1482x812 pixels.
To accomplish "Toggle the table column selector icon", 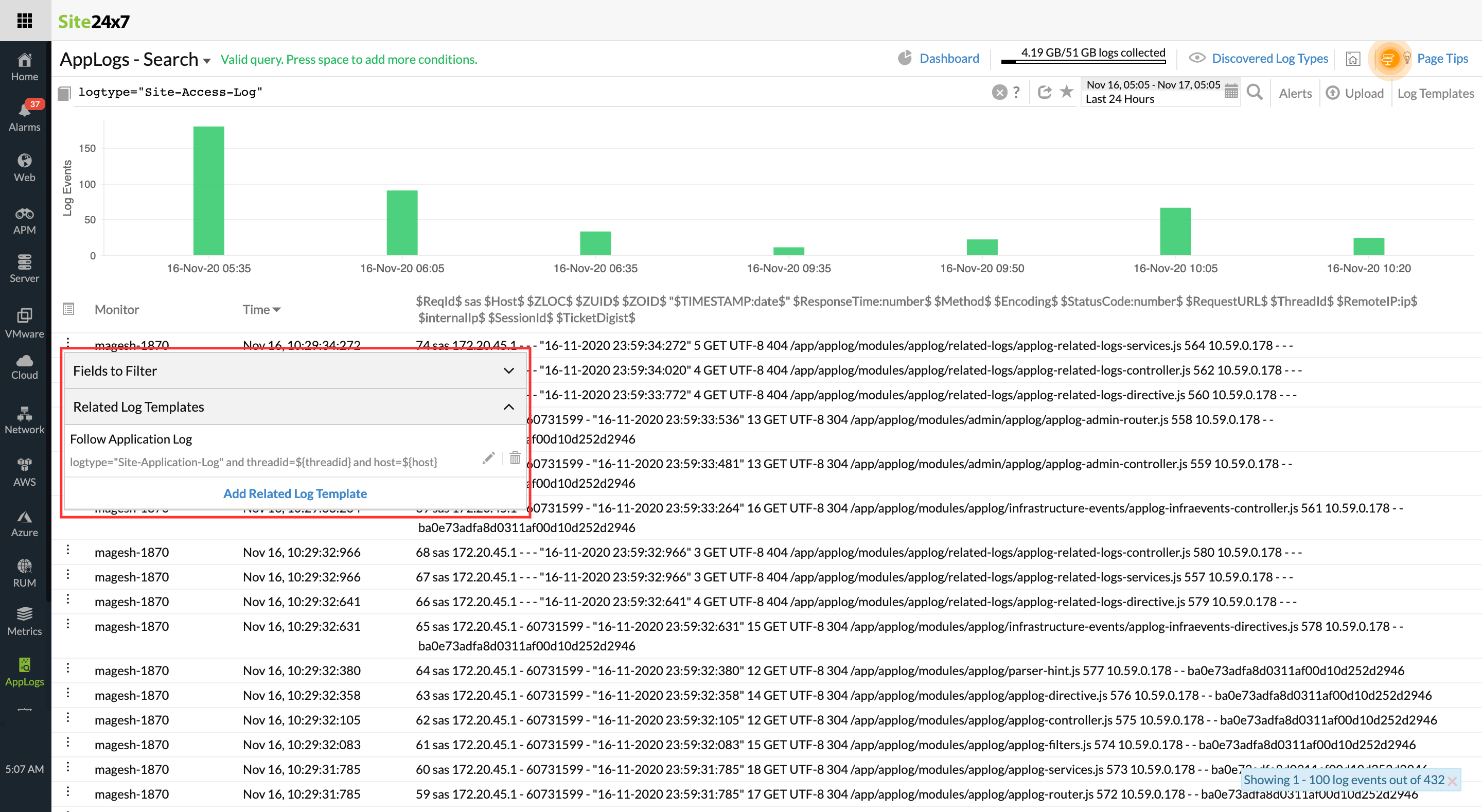I will 68,309.
